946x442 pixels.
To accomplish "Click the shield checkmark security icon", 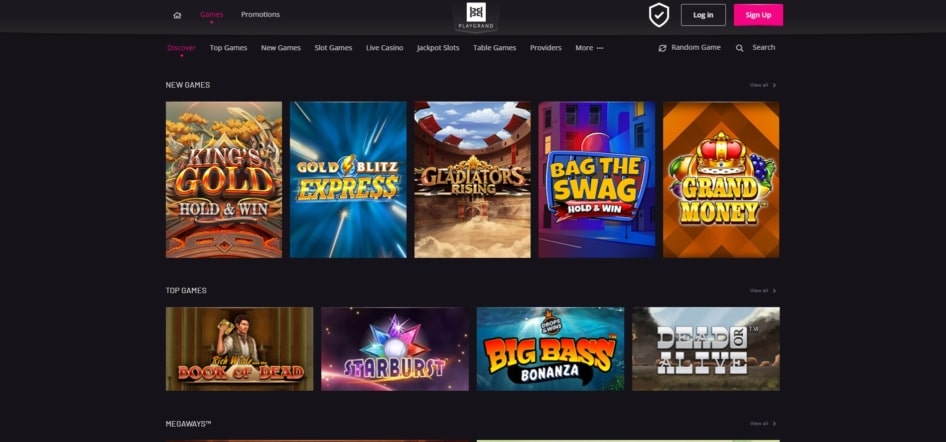I will coord(659,15).
